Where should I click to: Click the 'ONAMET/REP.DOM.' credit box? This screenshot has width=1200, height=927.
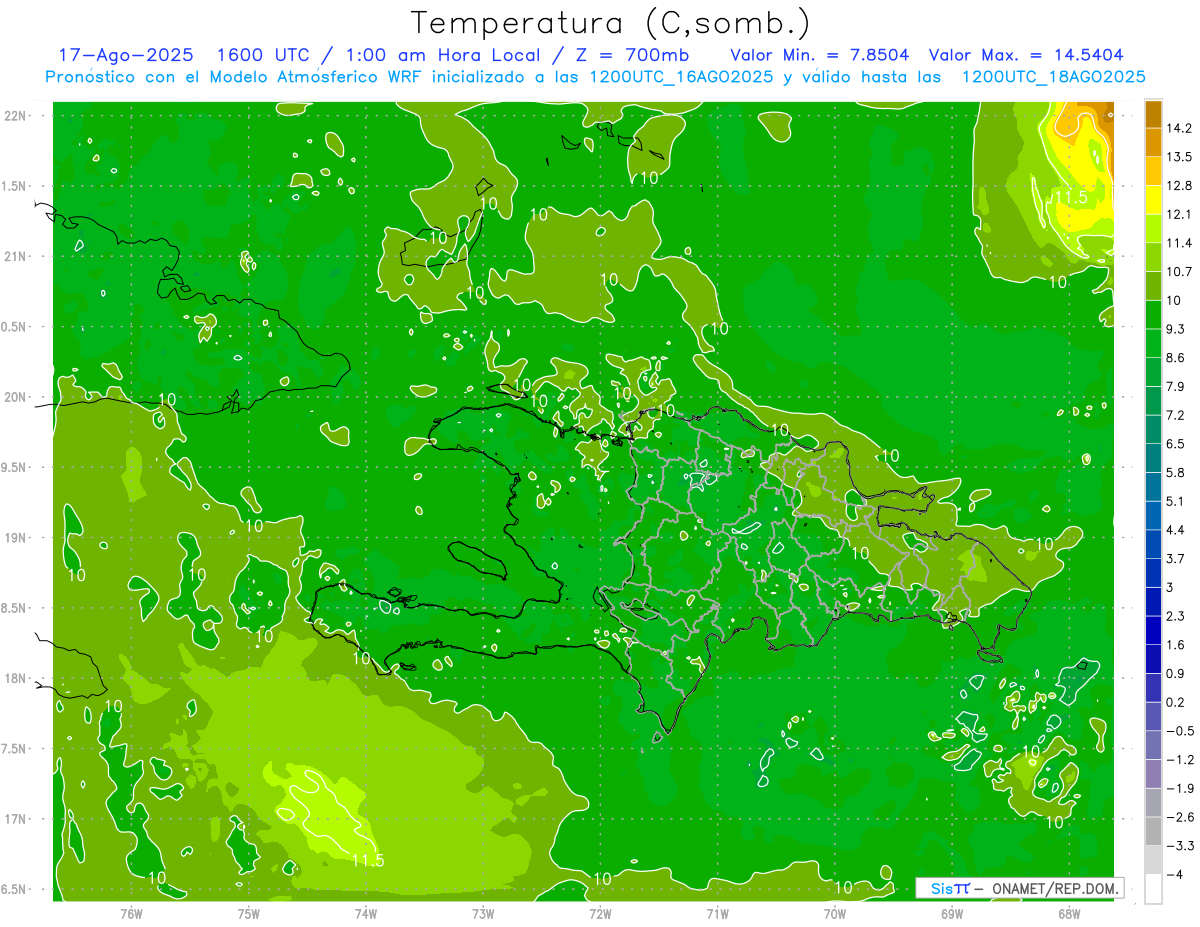coord(1020,888)
